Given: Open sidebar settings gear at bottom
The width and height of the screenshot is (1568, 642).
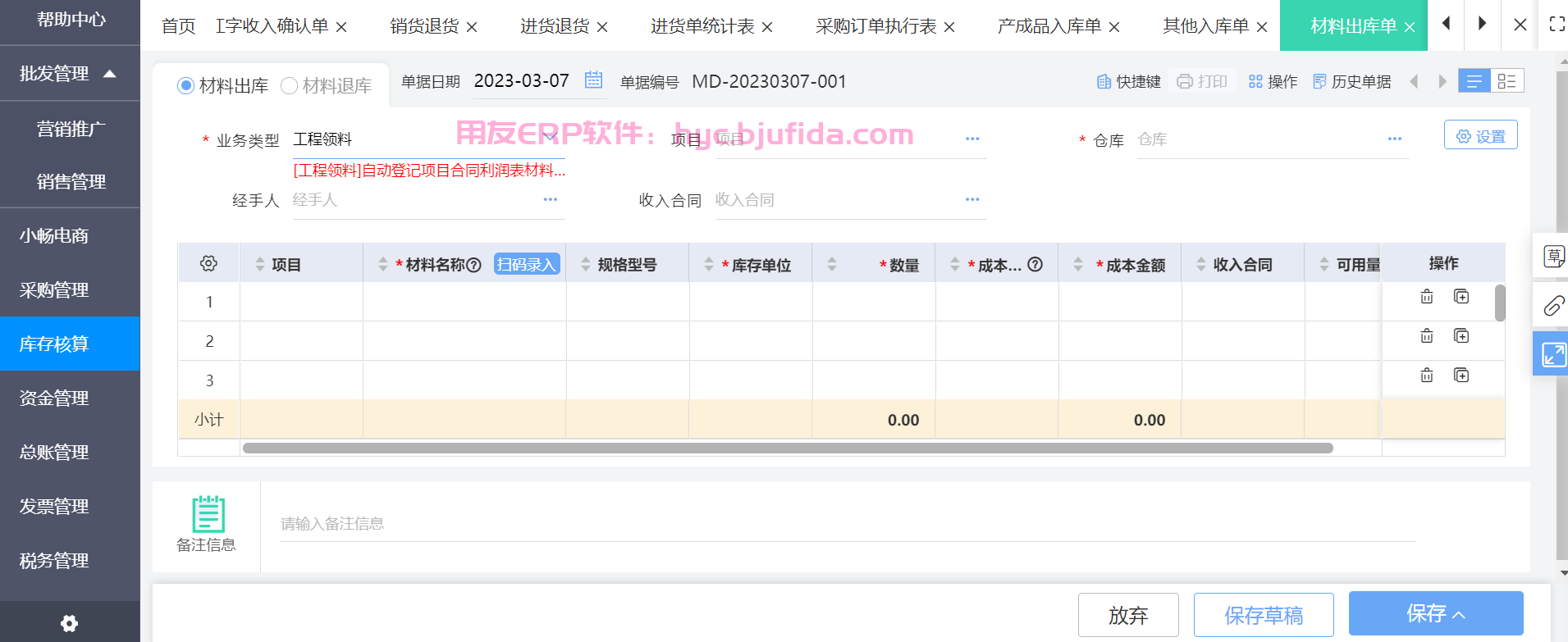Looking at the screenshot, I should 70,623.
